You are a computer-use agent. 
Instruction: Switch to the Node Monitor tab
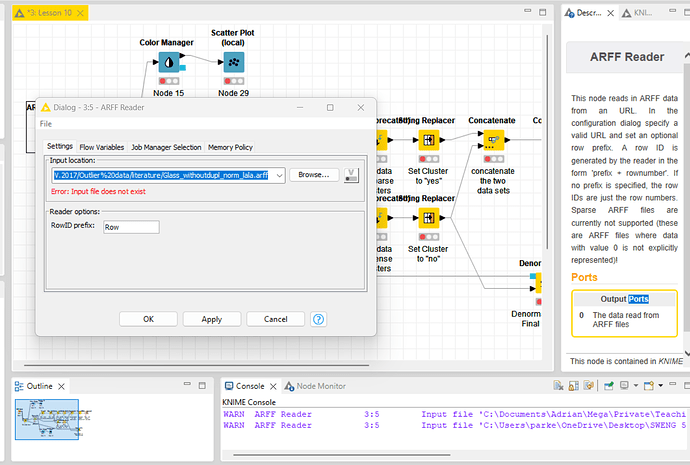coord(315,386)
